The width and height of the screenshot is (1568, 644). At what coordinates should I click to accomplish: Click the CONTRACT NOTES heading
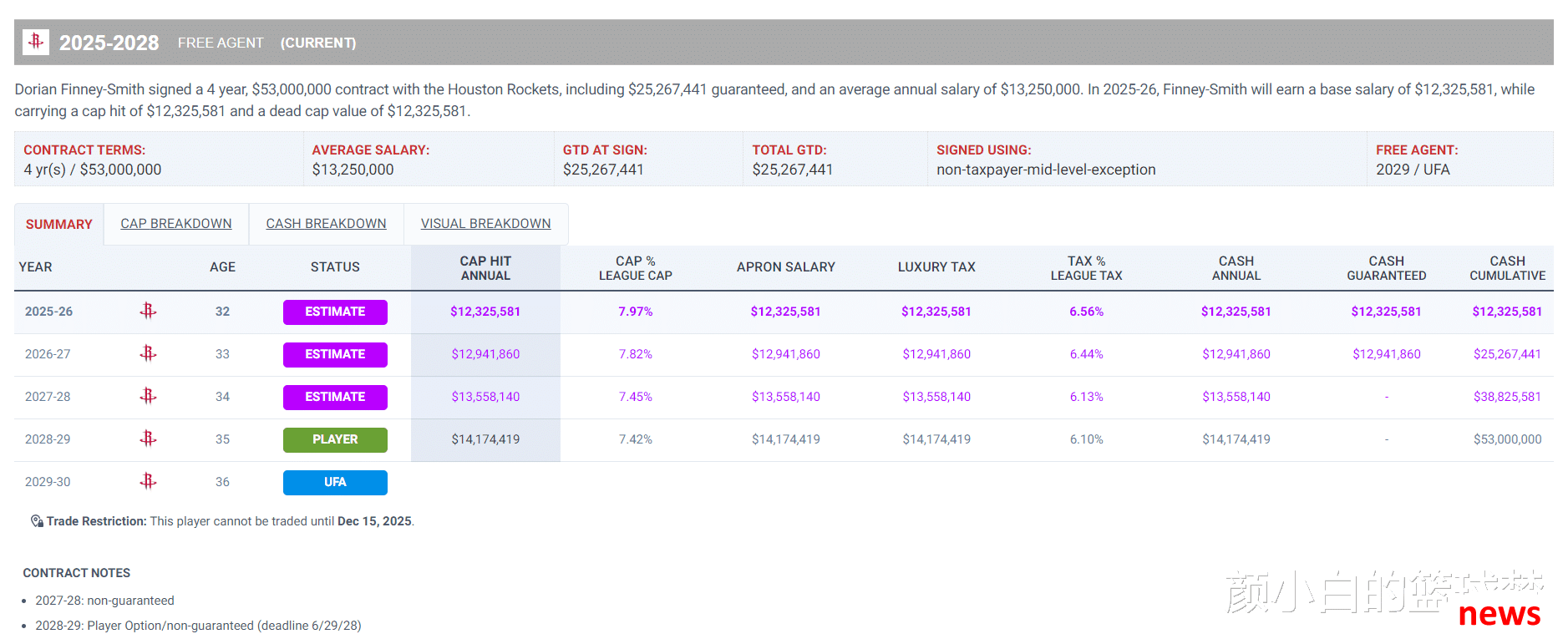[x=77, y=573]
